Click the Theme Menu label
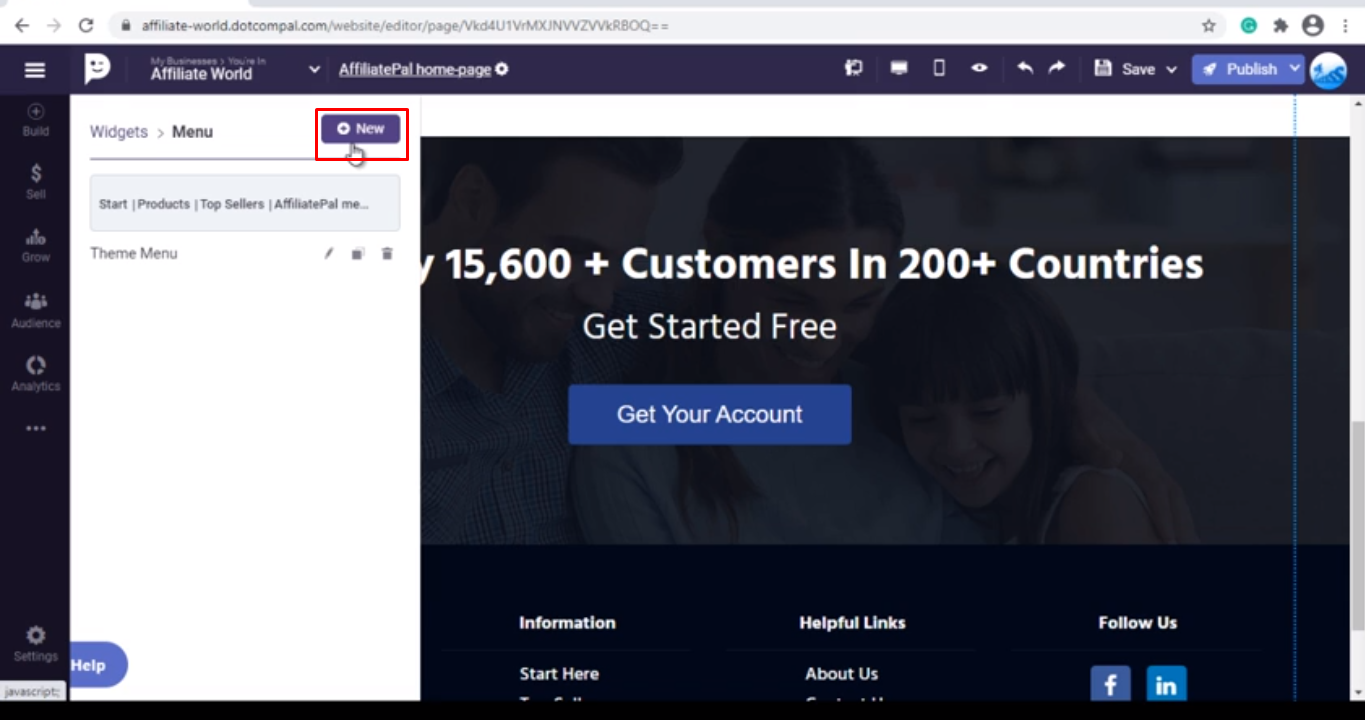 coord(134,253)
